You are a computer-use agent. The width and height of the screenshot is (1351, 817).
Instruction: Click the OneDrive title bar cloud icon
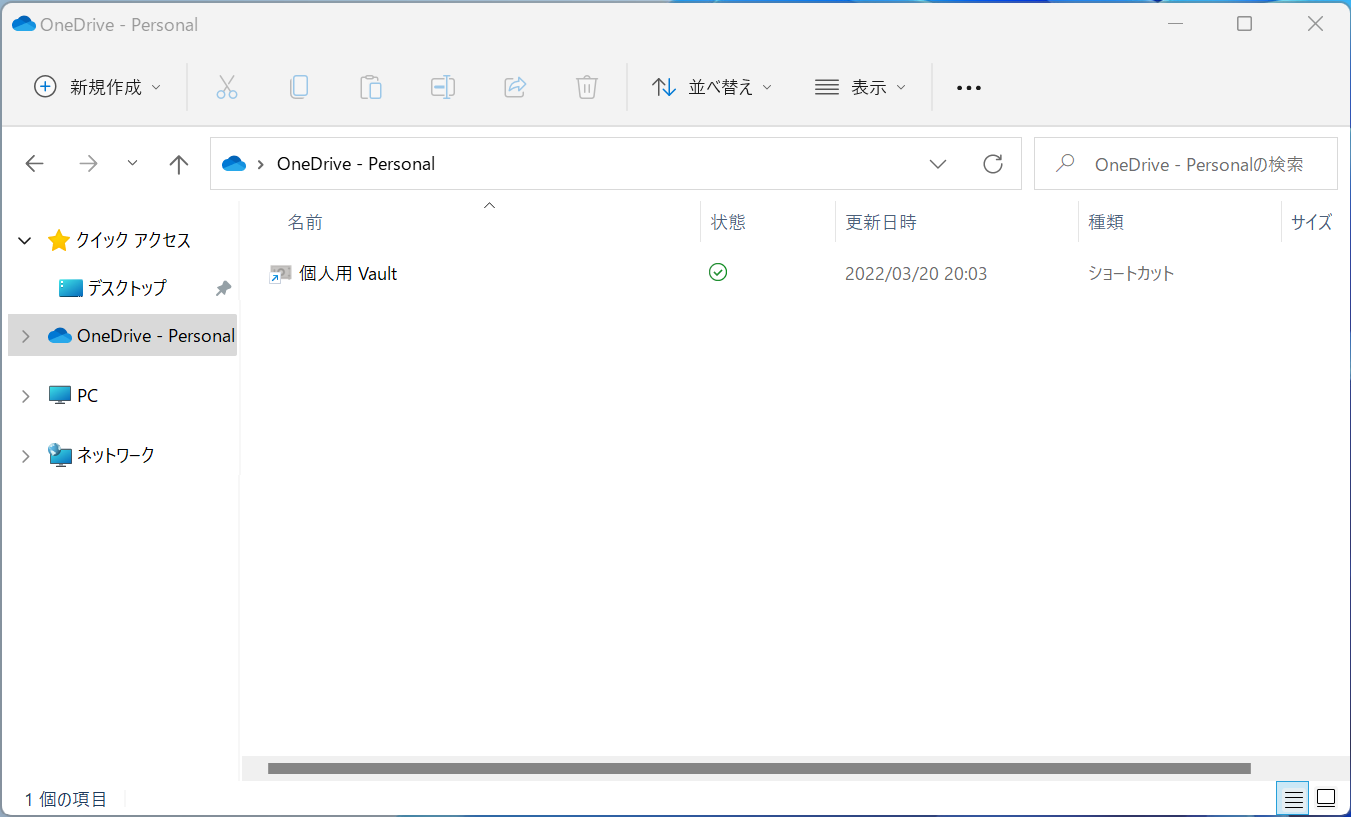[23, 24]
